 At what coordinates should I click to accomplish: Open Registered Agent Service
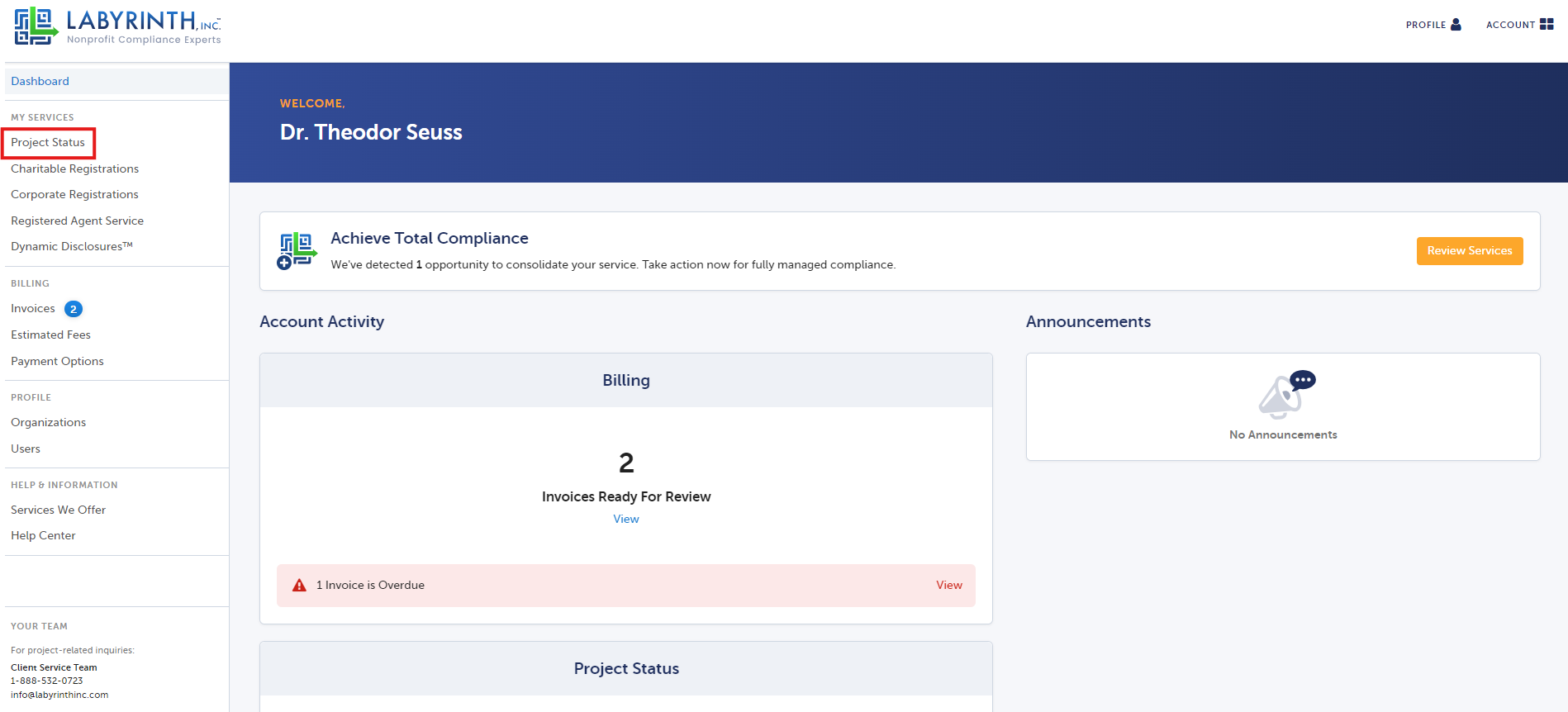coord(77,221)
